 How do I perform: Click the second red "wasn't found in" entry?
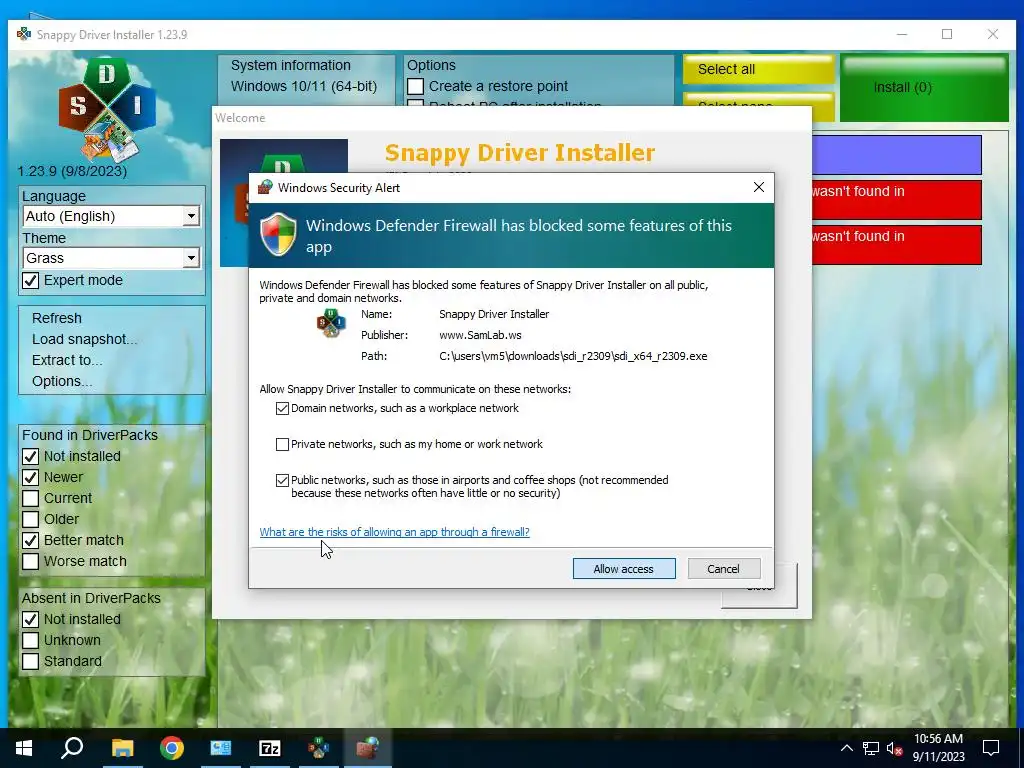897,245
